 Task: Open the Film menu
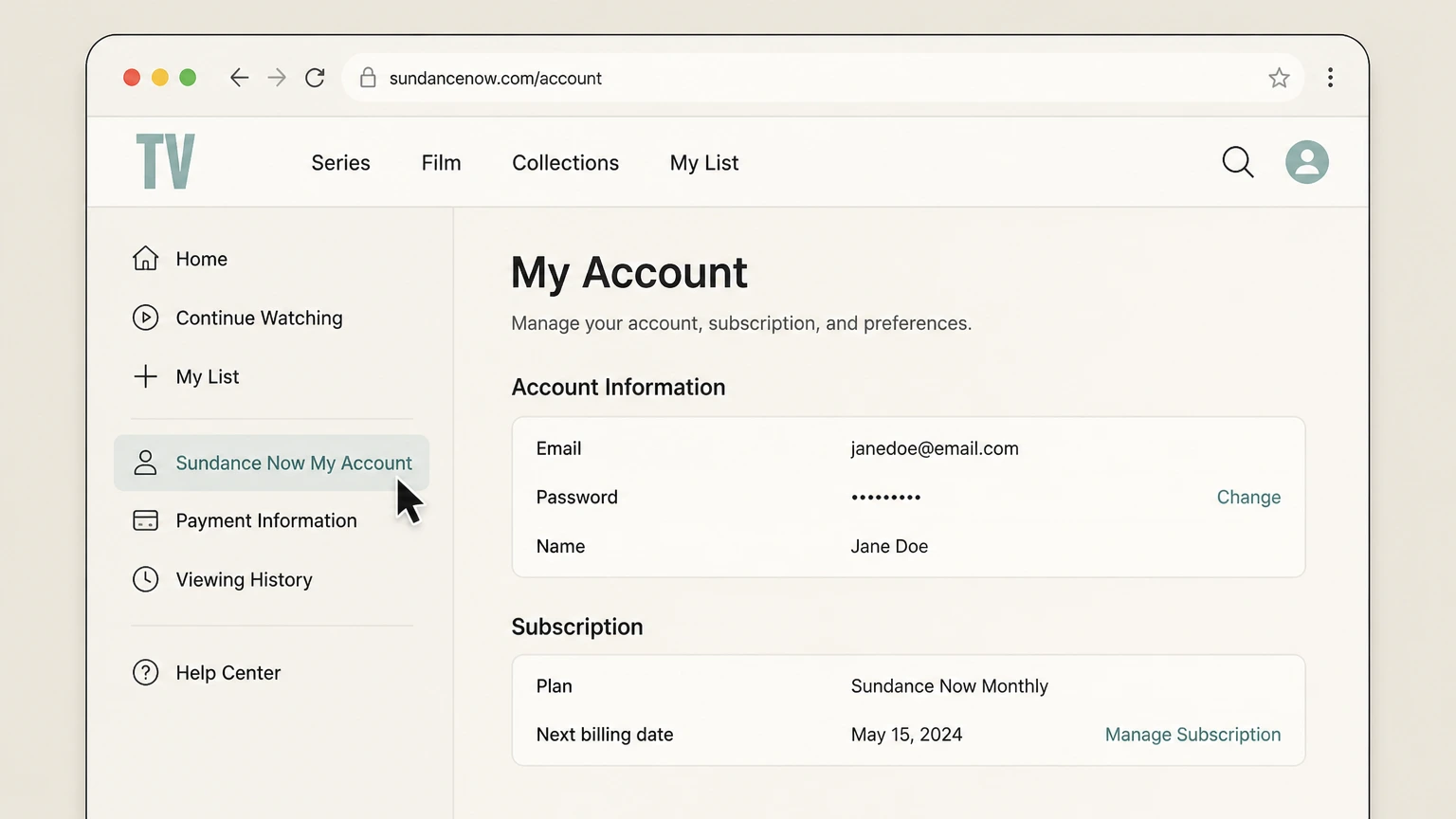441,163
